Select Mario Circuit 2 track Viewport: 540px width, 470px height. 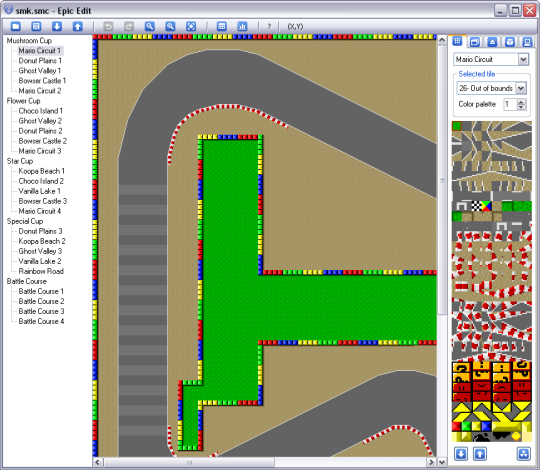pos(40,91)
